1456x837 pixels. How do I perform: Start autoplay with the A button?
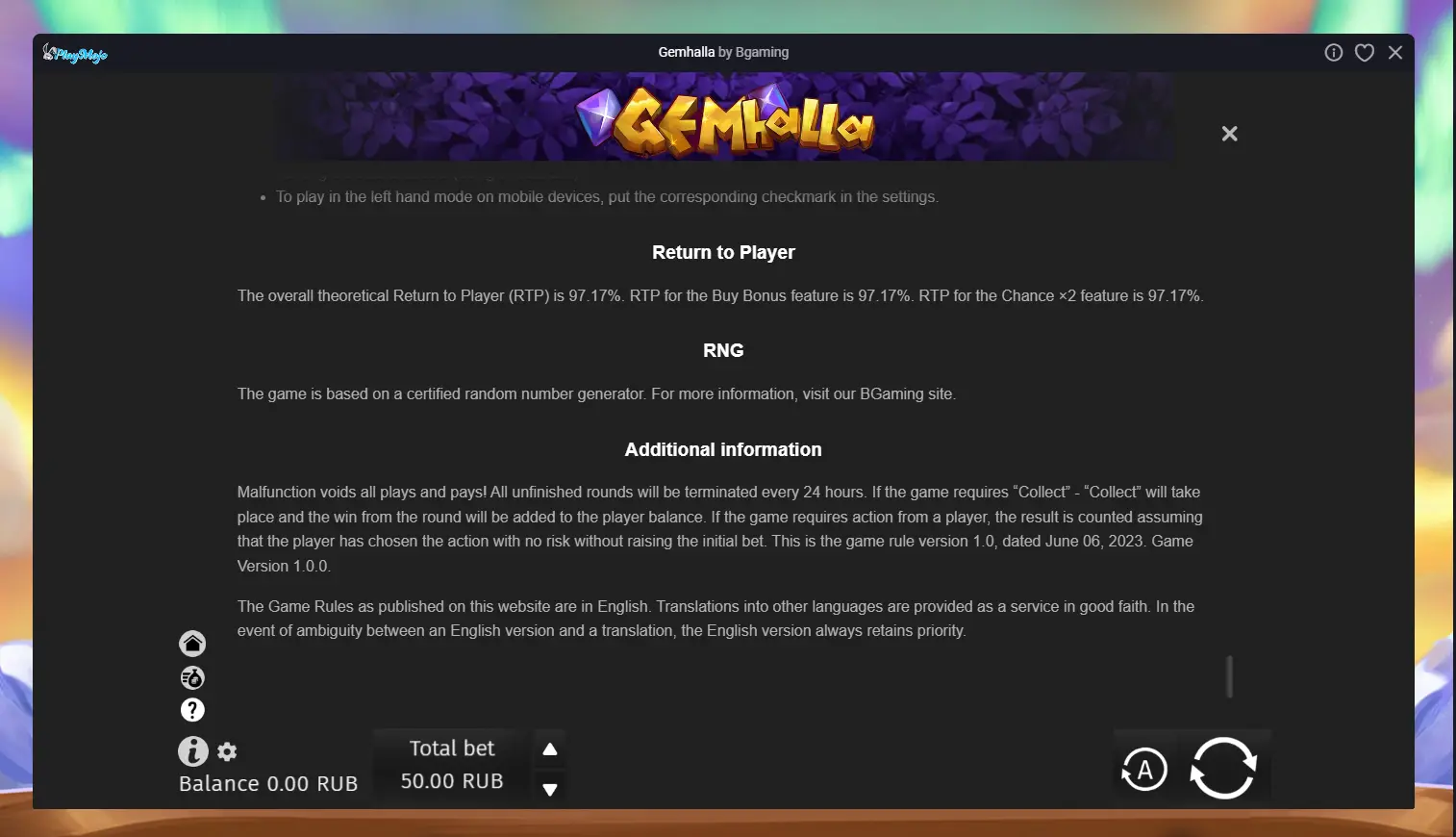point(1144,770)
